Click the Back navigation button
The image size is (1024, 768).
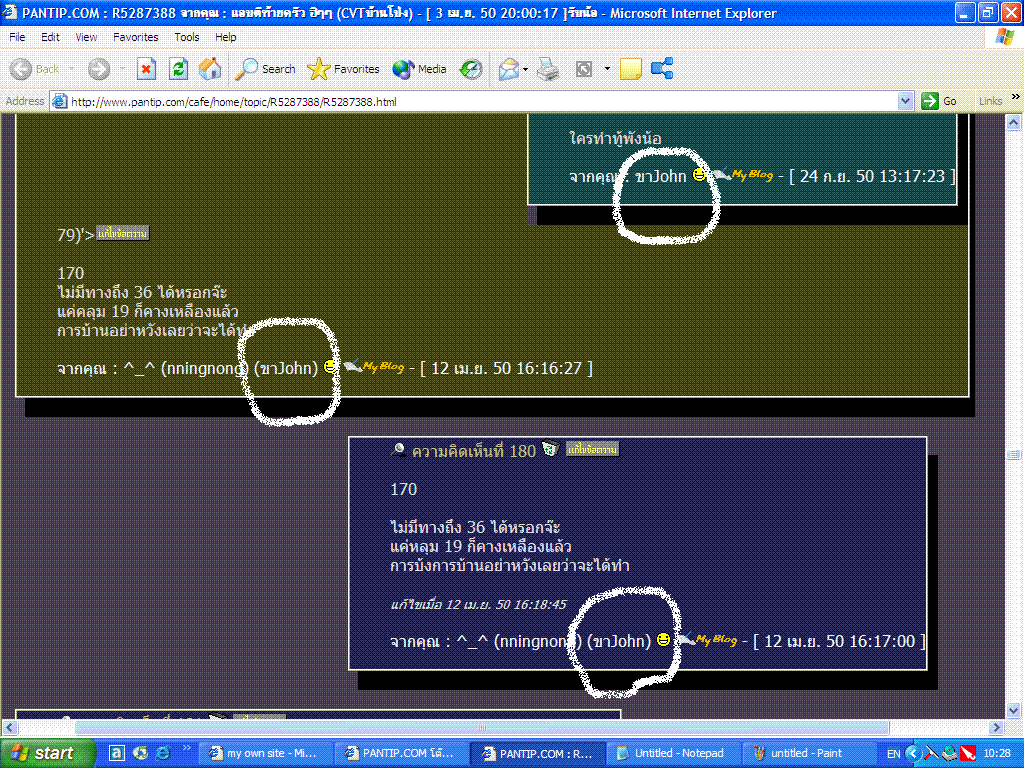click(34, 69)
